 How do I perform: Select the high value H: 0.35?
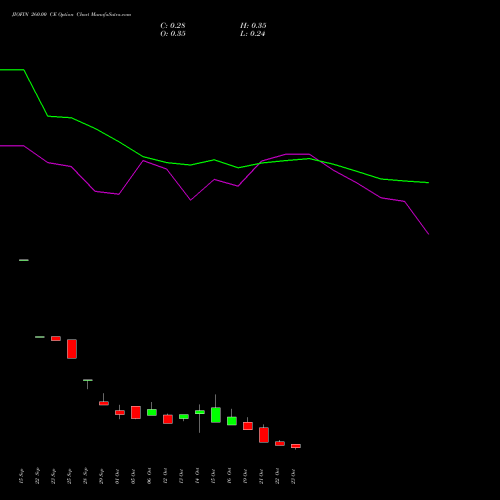[253, 26]
